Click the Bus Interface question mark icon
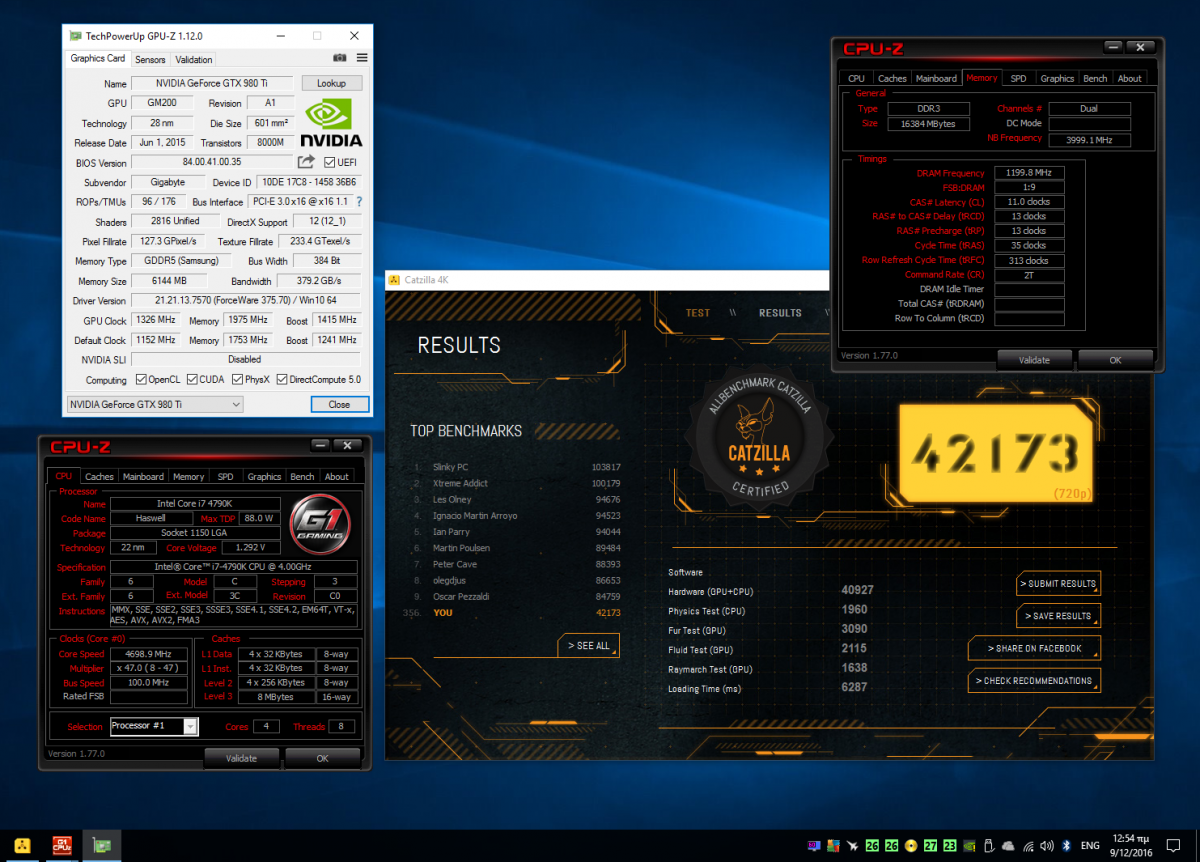The width and height of the screenshot is (1200, 862). (359, 202)
